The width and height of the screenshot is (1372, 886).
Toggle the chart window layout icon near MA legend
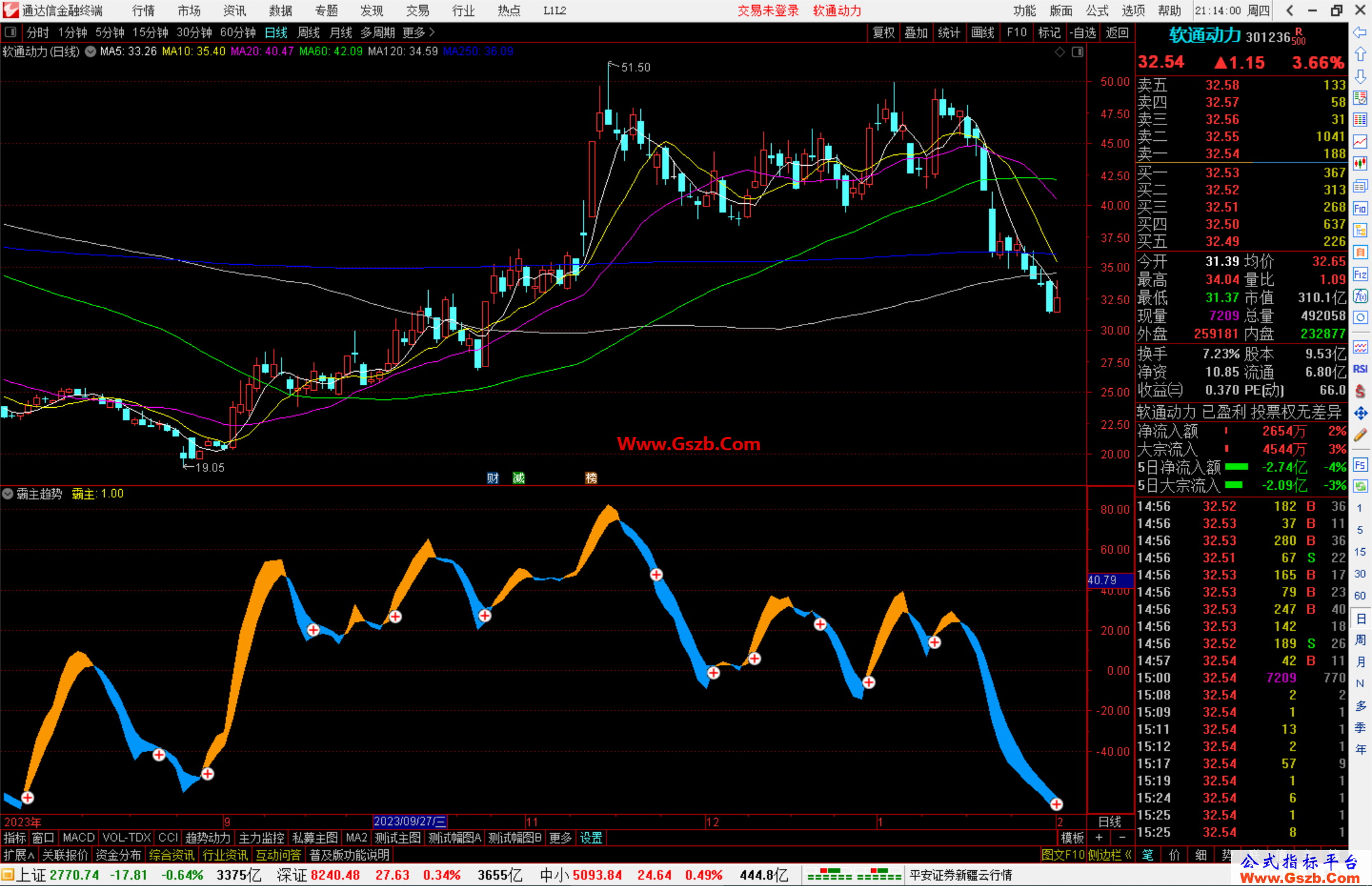[x=1077, y=52]
